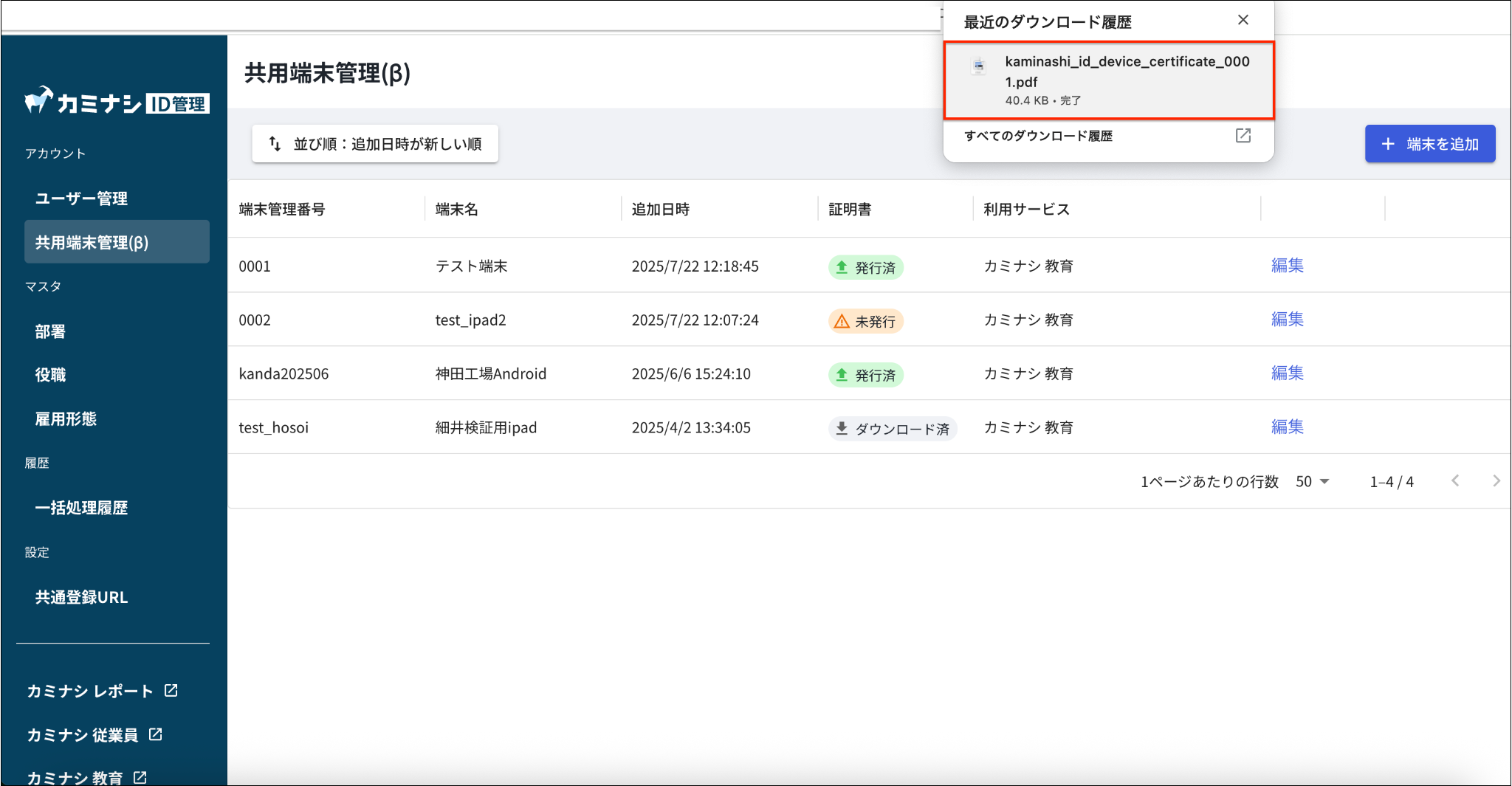Click test_hosoi device number cell
This screenshot has height=786, width=1512.
[x=274, y=428]
